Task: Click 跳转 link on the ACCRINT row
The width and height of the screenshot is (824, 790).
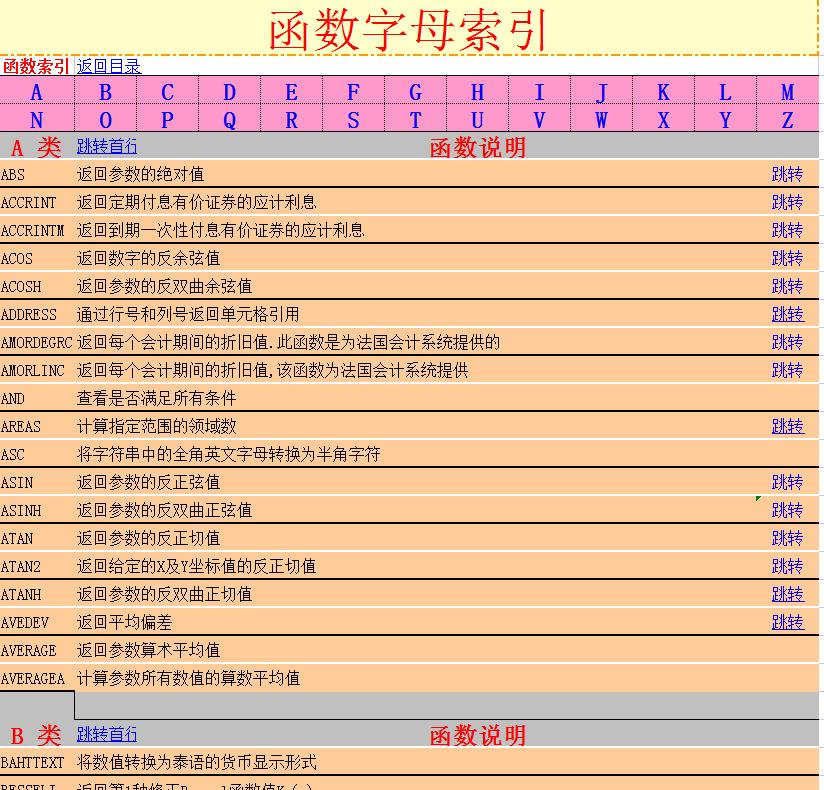Action: click(787, 202)
